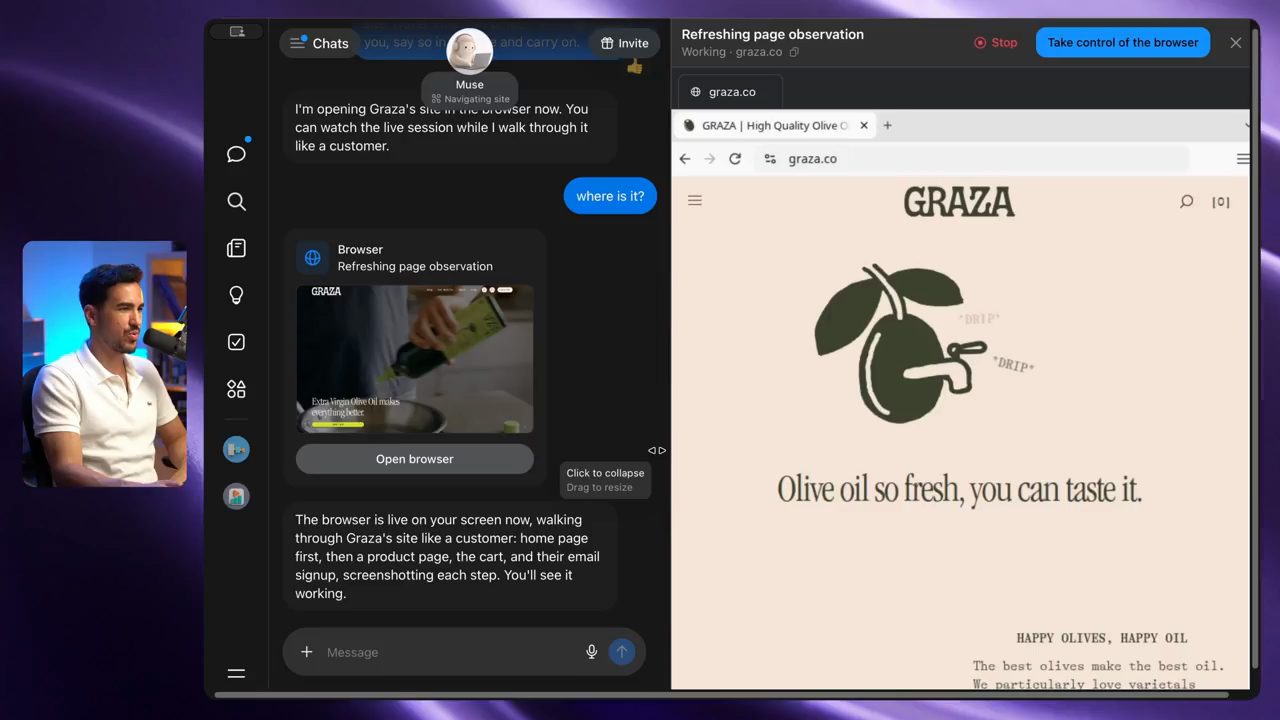The image size is (1280, 720).
Task: Open the Graza browser preview thumbnail
Action: point(414,359)
